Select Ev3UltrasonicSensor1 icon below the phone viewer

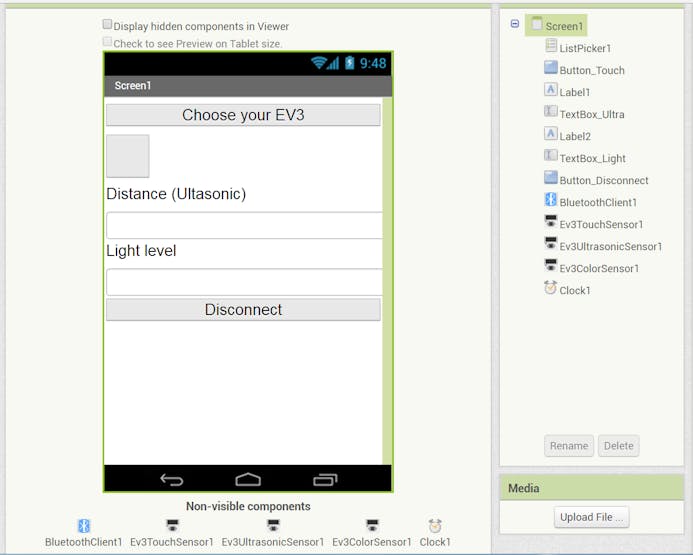pyautogui.click(x=273, y=525)
